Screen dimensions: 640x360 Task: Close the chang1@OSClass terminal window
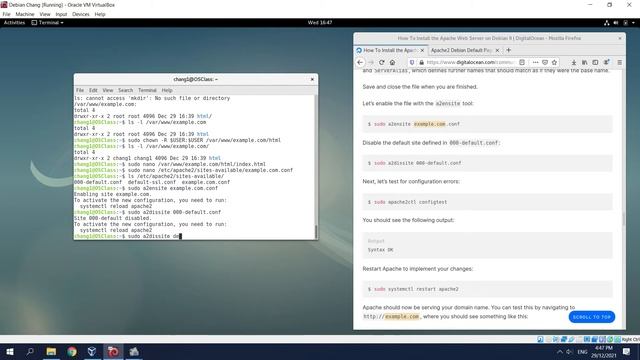(312, 79)
